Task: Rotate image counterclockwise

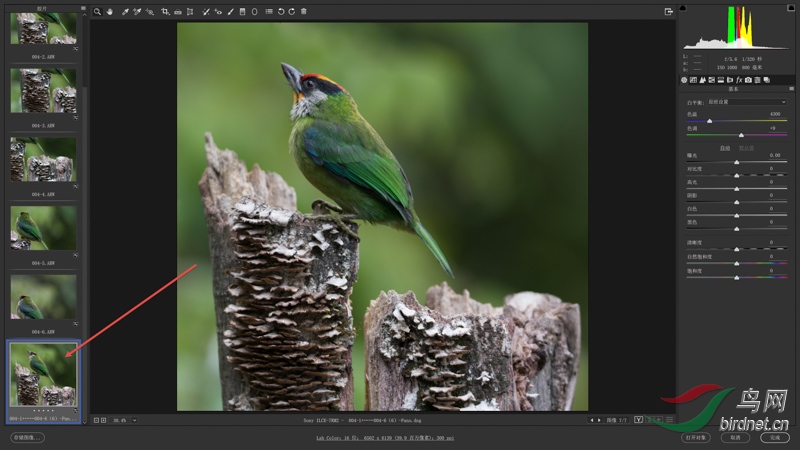Action: pos(279,11)
